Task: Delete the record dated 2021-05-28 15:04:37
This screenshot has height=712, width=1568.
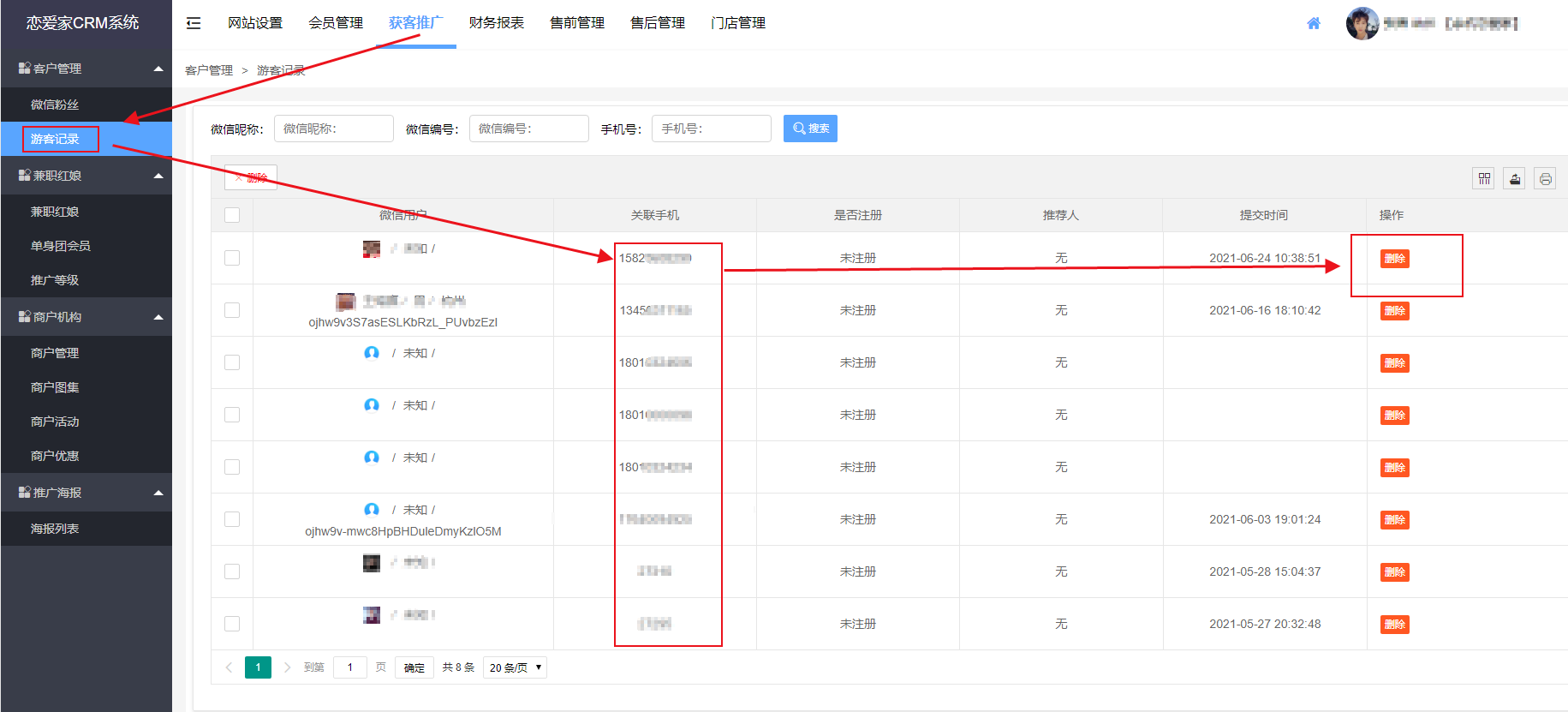Action: [x=1395, y=572]
